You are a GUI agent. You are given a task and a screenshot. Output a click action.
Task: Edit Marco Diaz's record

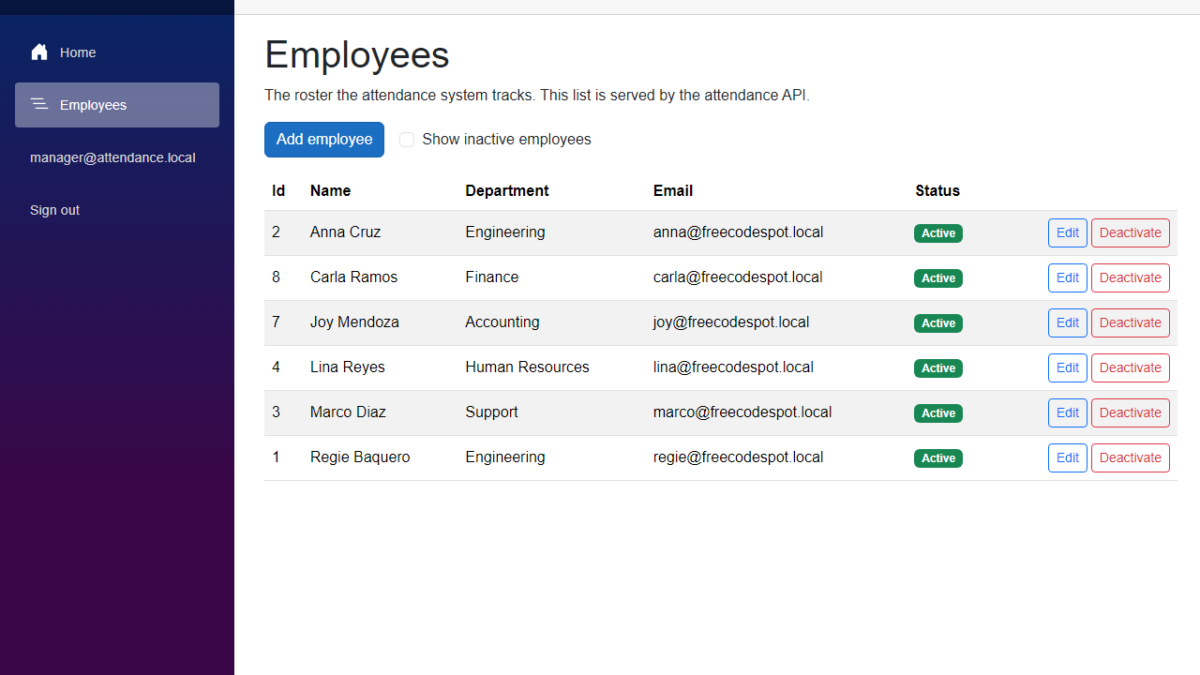click(x=1067, y=413)
